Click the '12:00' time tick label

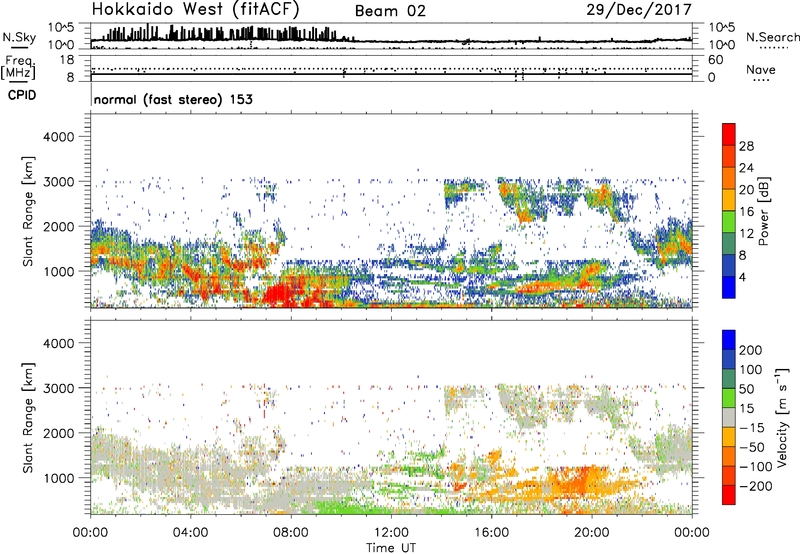point(391,533)
